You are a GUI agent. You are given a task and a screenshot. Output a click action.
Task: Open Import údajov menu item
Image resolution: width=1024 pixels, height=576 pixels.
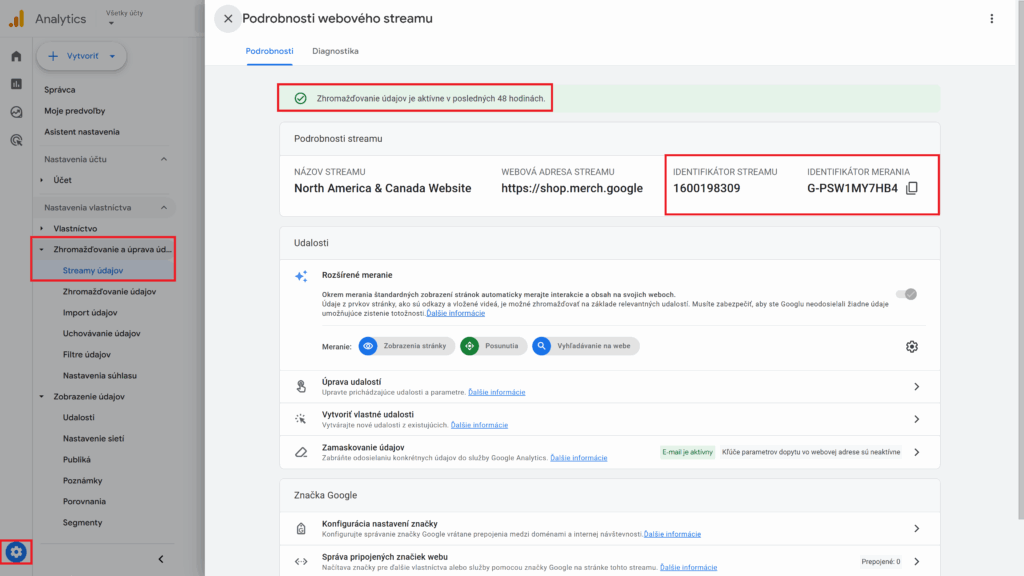(90, 313)
